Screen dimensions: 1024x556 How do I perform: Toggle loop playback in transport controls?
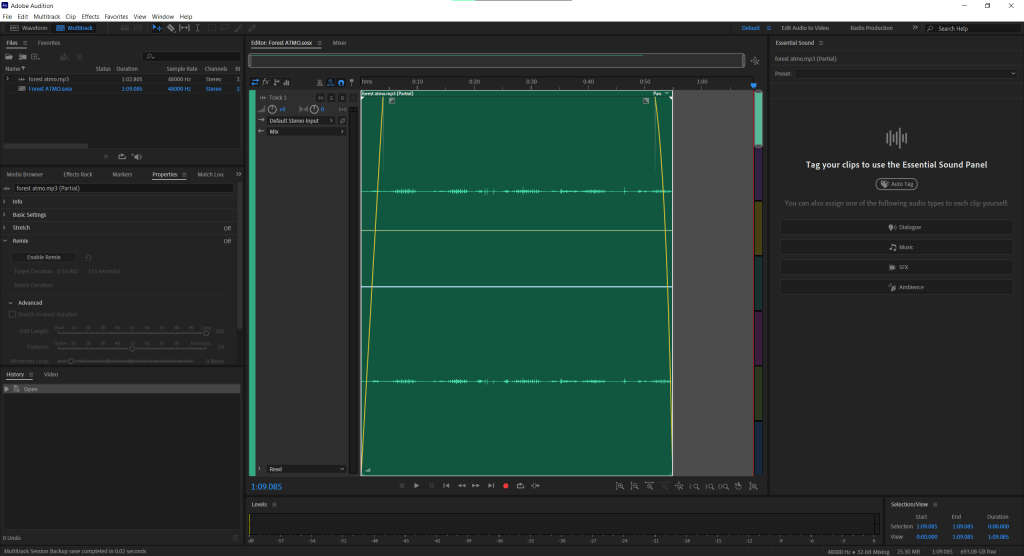520,486
